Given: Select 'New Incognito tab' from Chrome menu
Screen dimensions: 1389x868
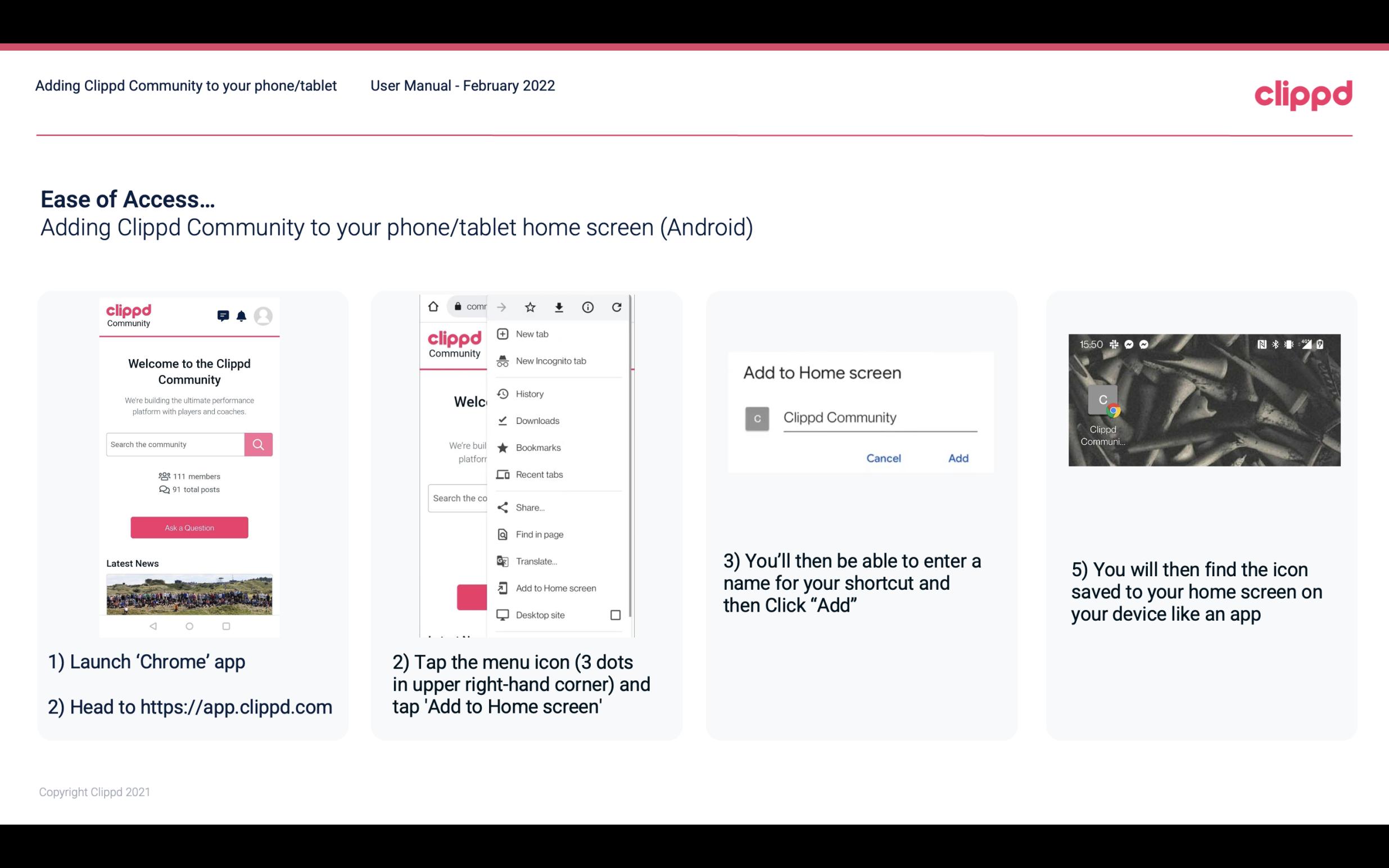Looking at the screenshot, I should [x=551, y=361].
